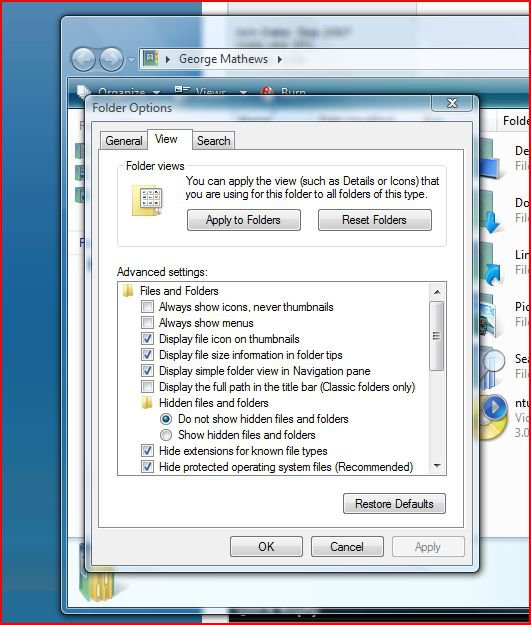Open the ntuser video file disc icon

click(x=493, y=418)
